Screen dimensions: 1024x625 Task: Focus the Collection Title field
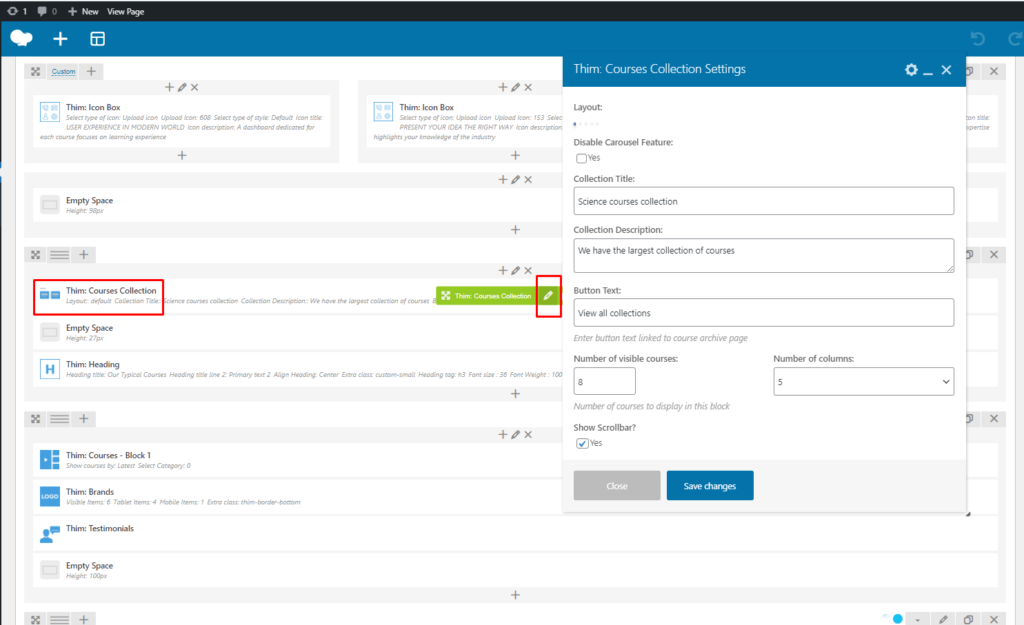point(763,201)
